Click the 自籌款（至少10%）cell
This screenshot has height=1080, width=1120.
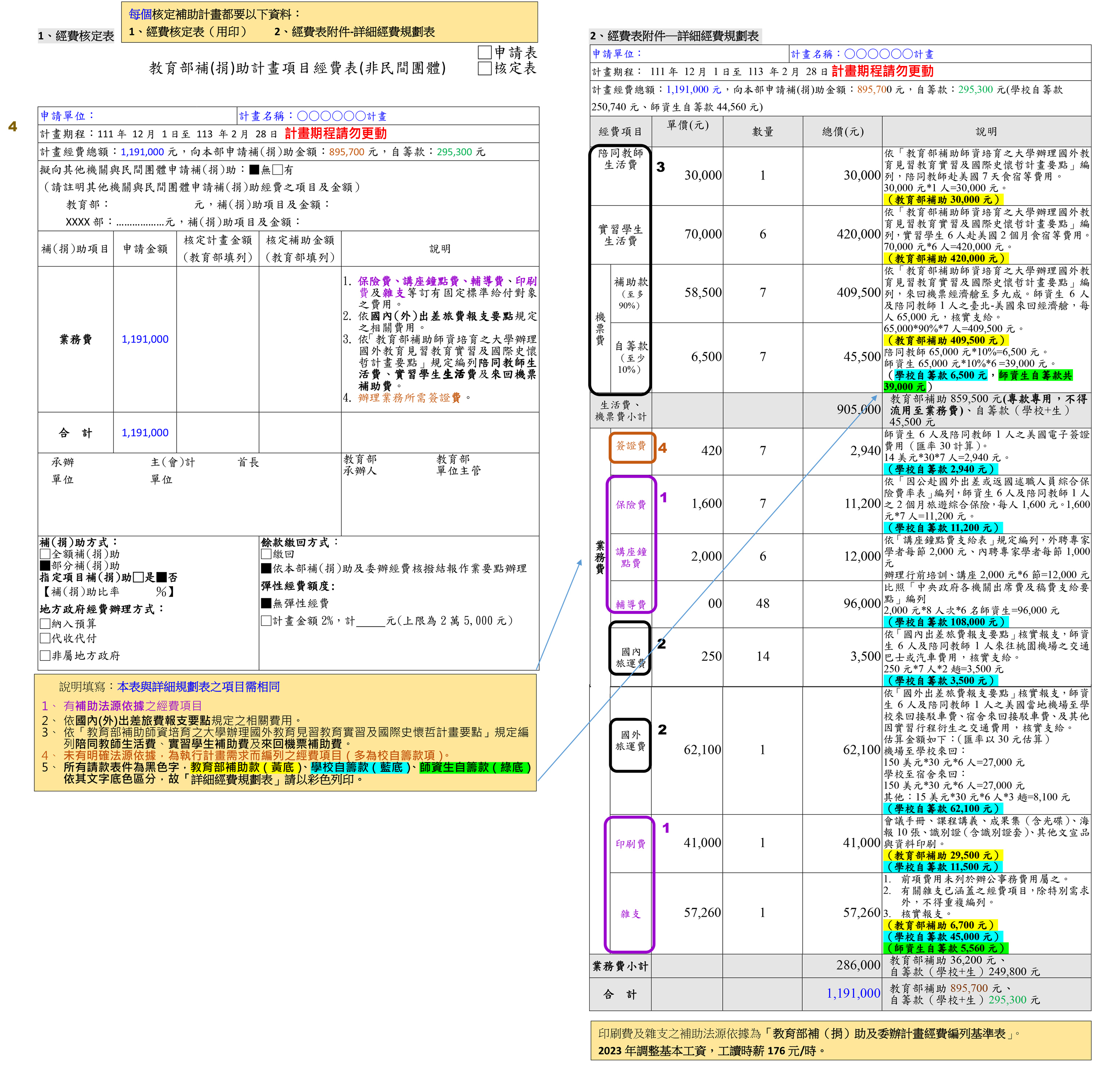click(x=631, y=357)
